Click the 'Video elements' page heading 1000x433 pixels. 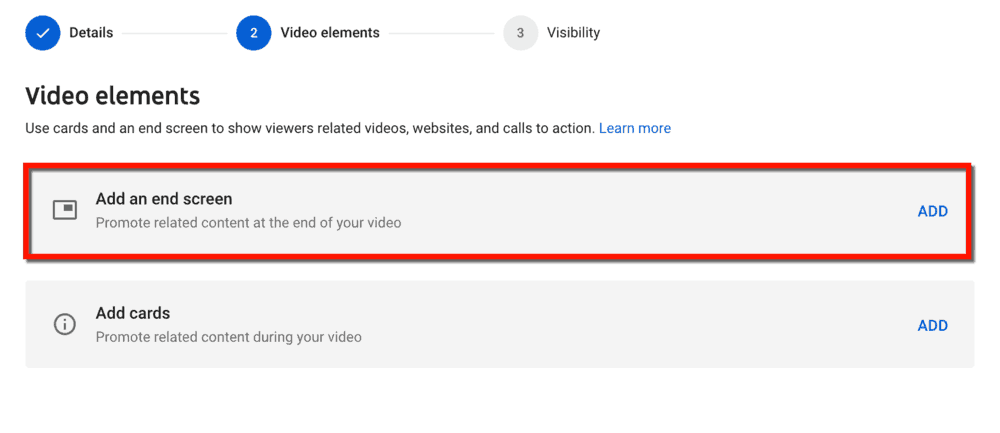pyautogui.click(x=112, y=96)
